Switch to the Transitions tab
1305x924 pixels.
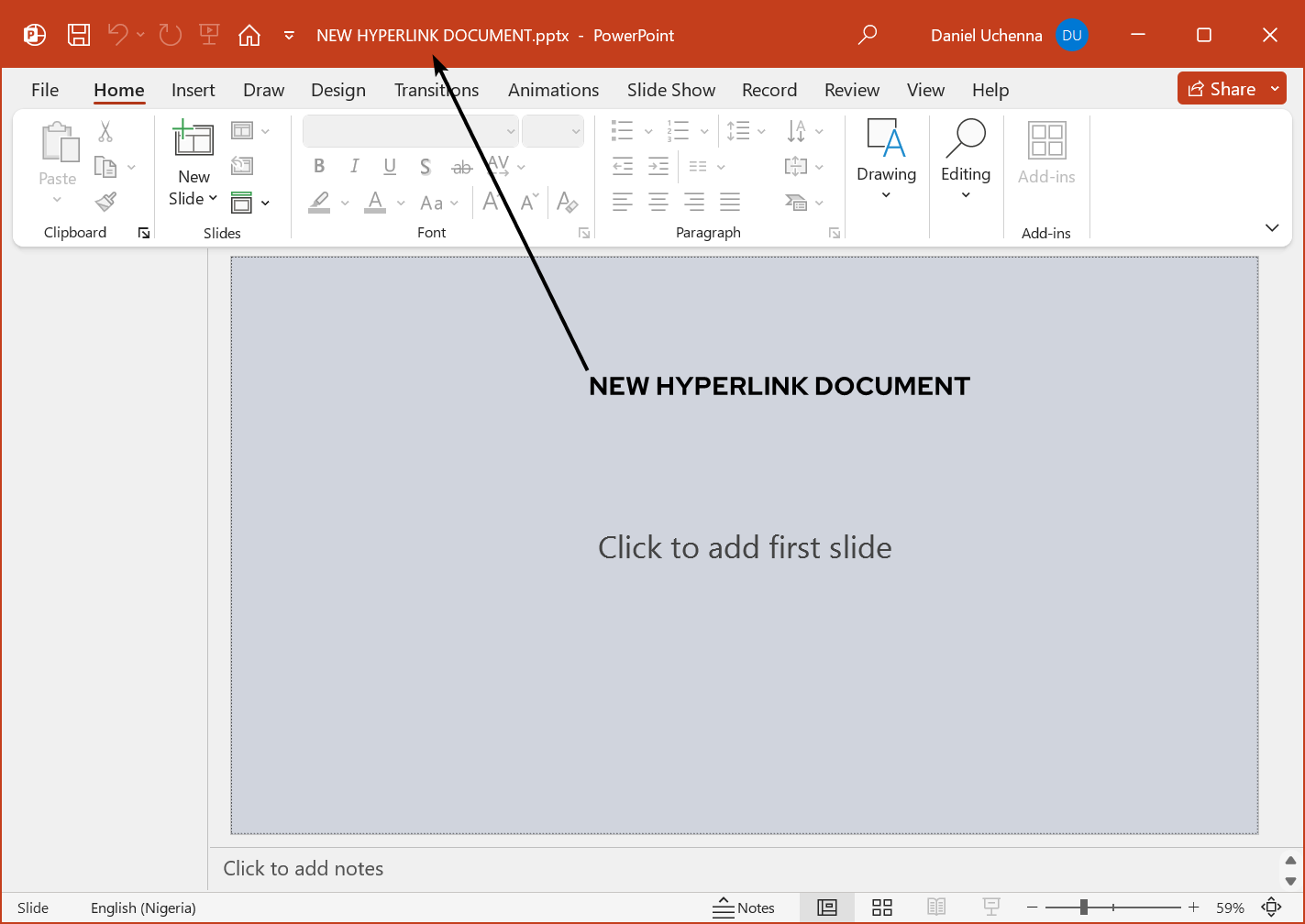coord(437,90)
